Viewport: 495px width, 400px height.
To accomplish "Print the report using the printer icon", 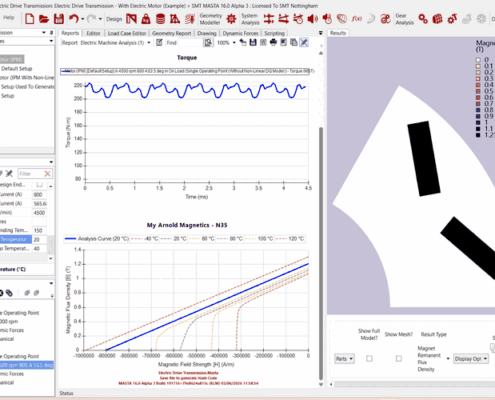I will point(273,42).
